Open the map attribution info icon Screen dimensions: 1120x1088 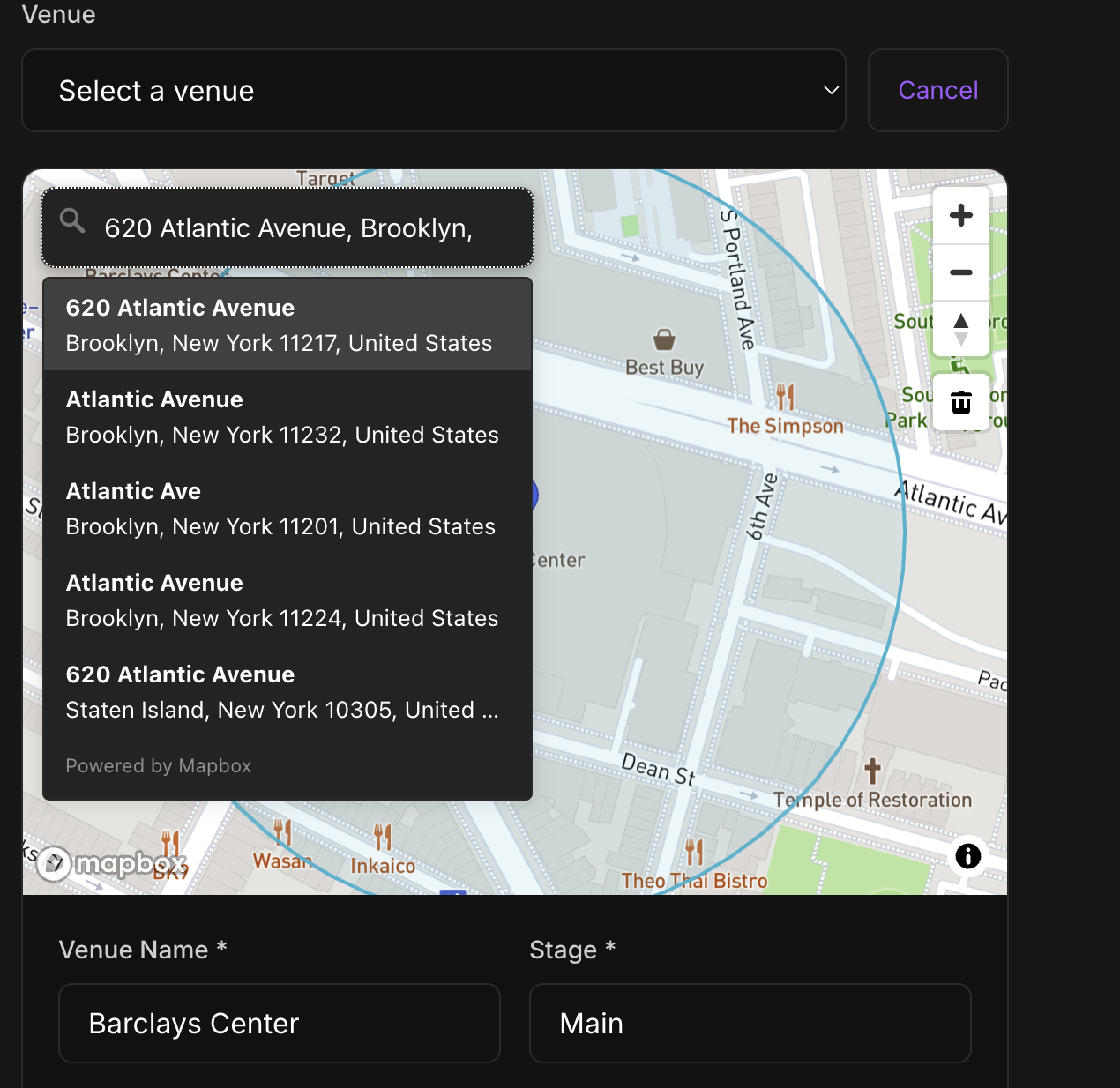tap(967, 856)
